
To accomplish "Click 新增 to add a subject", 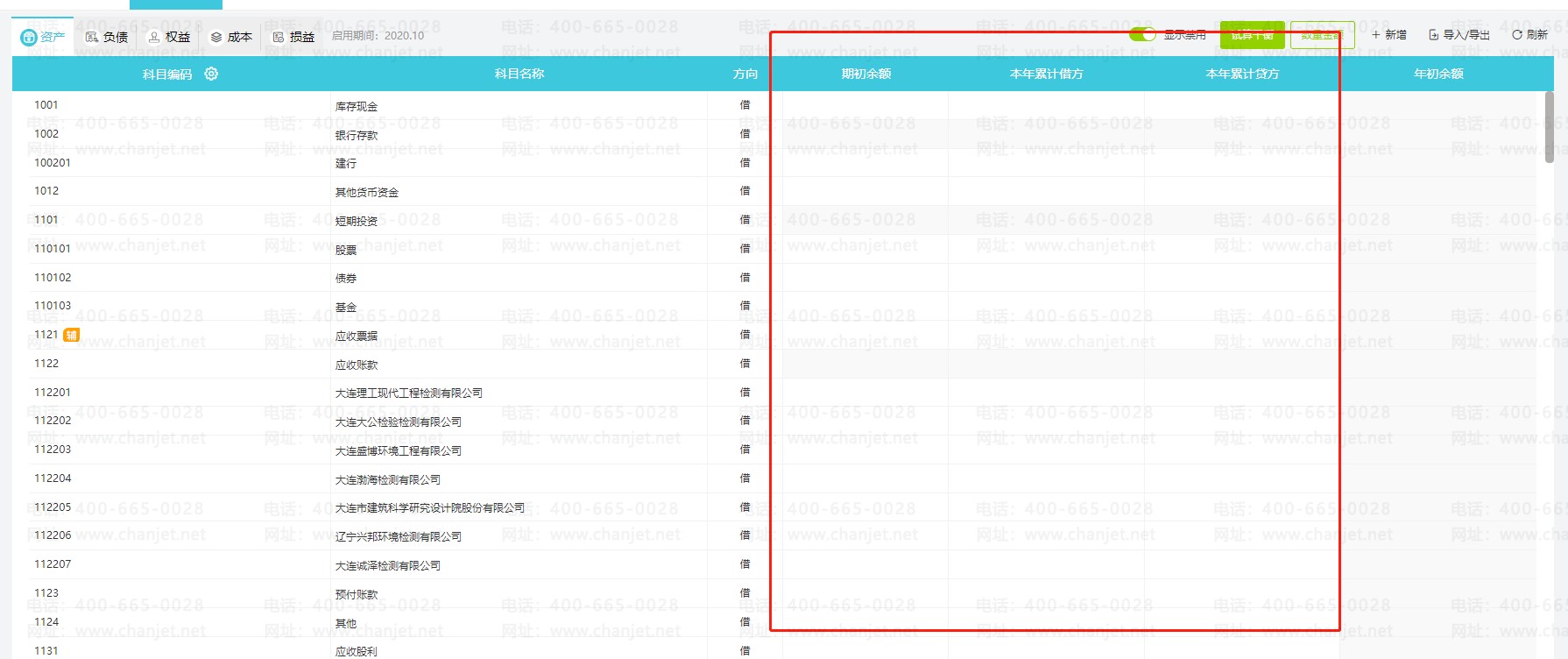I will (1389, 35).
